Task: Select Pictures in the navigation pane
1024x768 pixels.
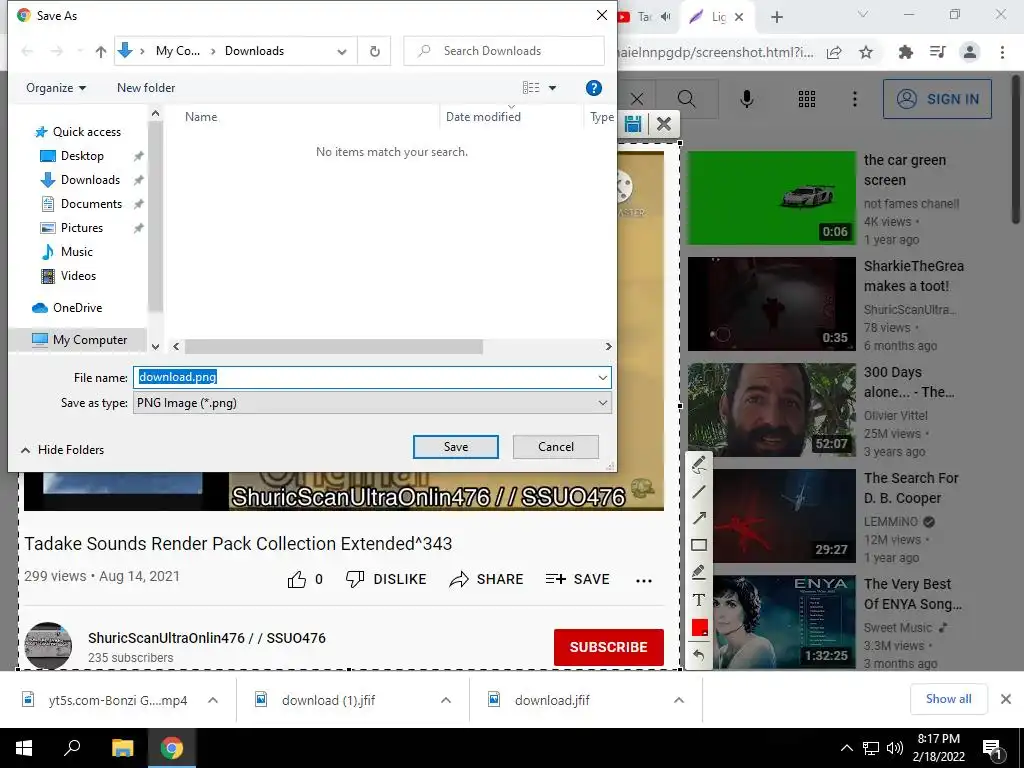Action: pyautogui.click(x=72, y=228)
